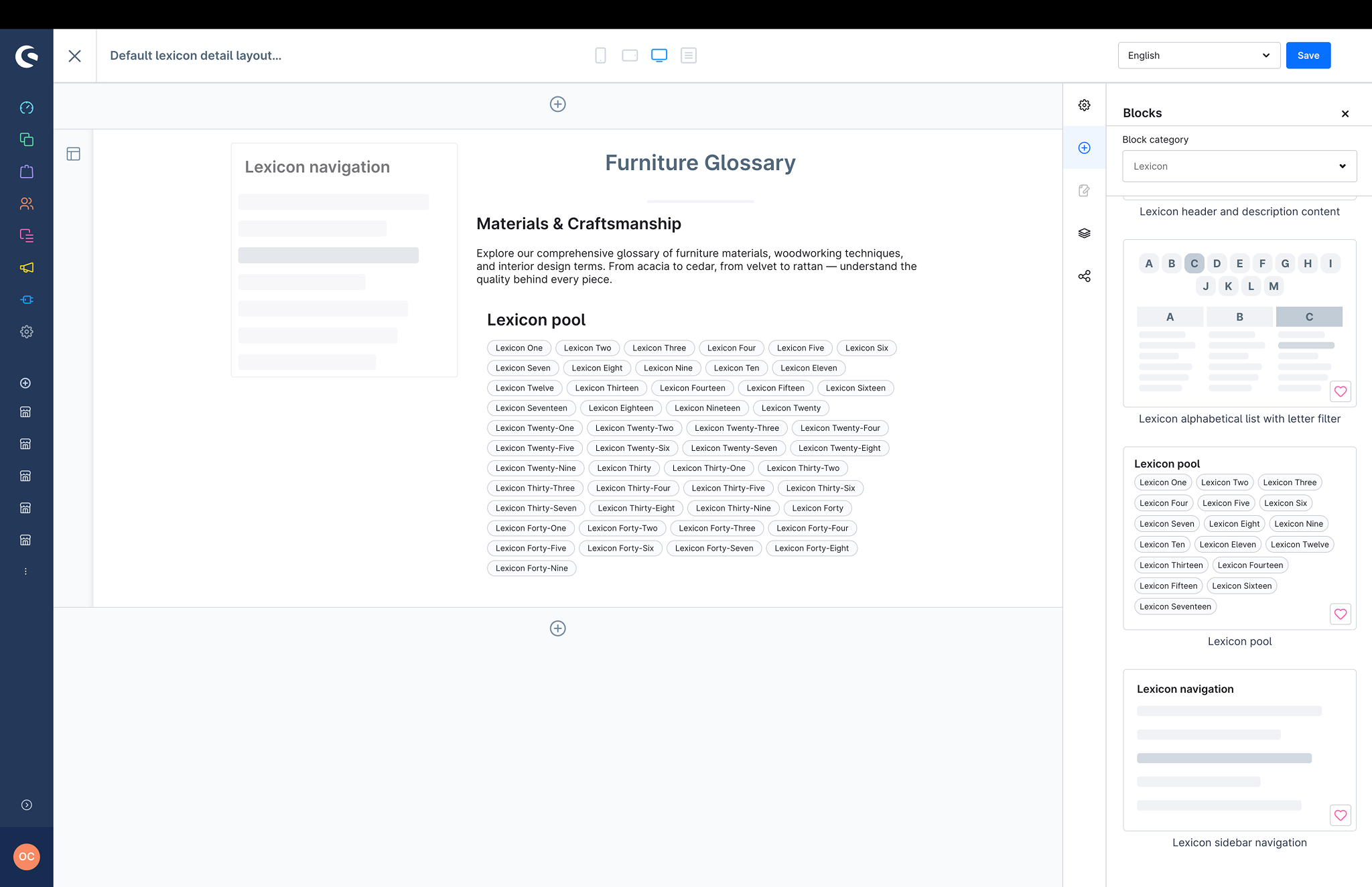Click the Lexicon One tag on canvas
The width and height of the screenshot is (1372, 887).
pyautogui.click(x=519, y=348)
